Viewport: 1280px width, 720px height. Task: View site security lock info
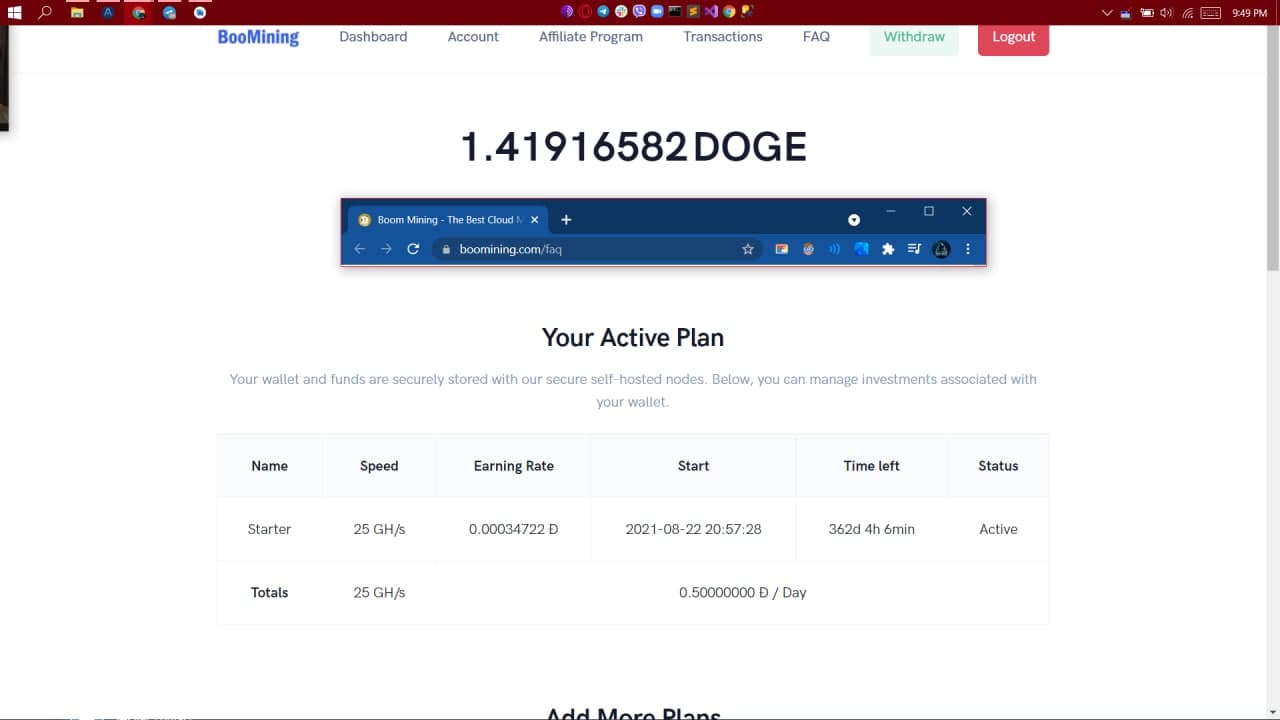[x=447, y=249]
